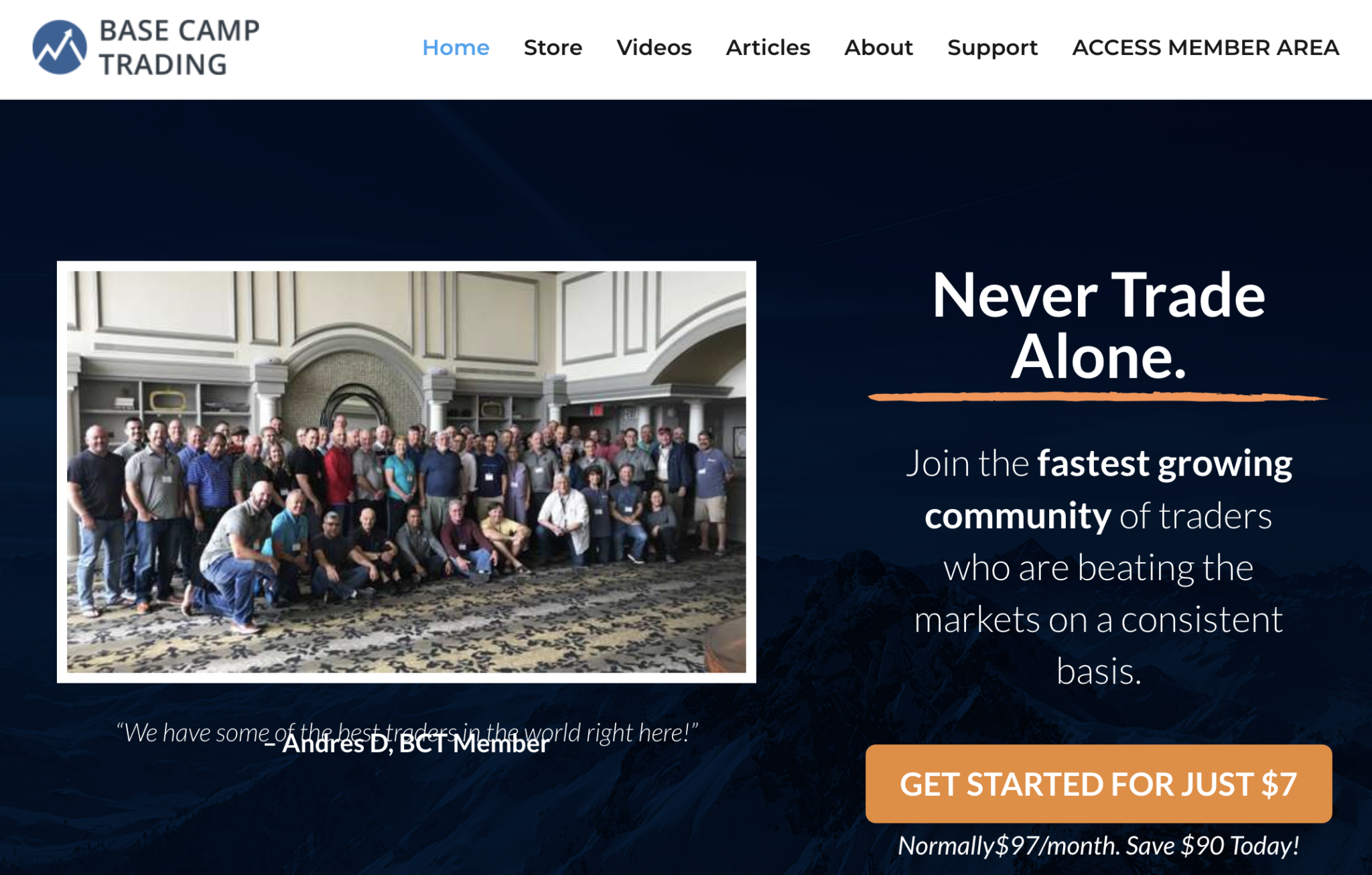Go to the Store page
1372x875 pixels.
[x=553, y=48]
